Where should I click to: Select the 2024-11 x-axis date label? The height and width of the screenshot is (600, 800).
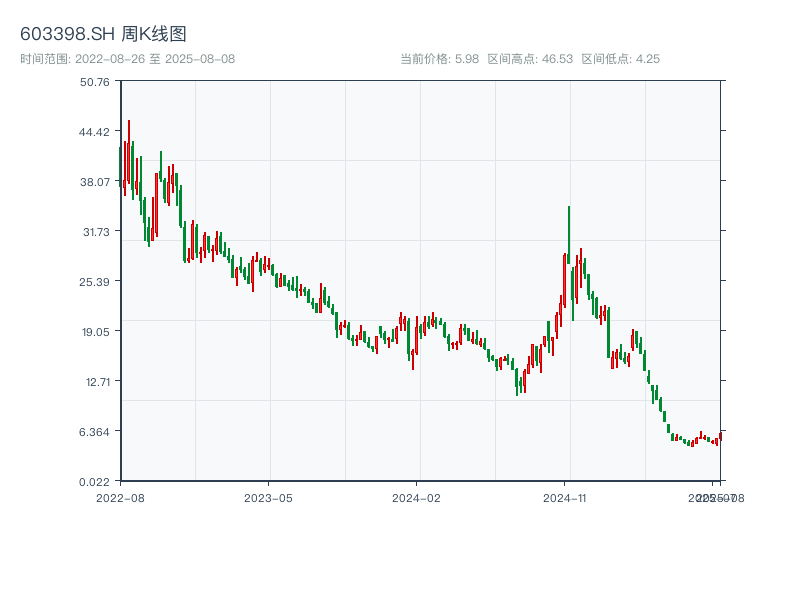pos(564,497)
